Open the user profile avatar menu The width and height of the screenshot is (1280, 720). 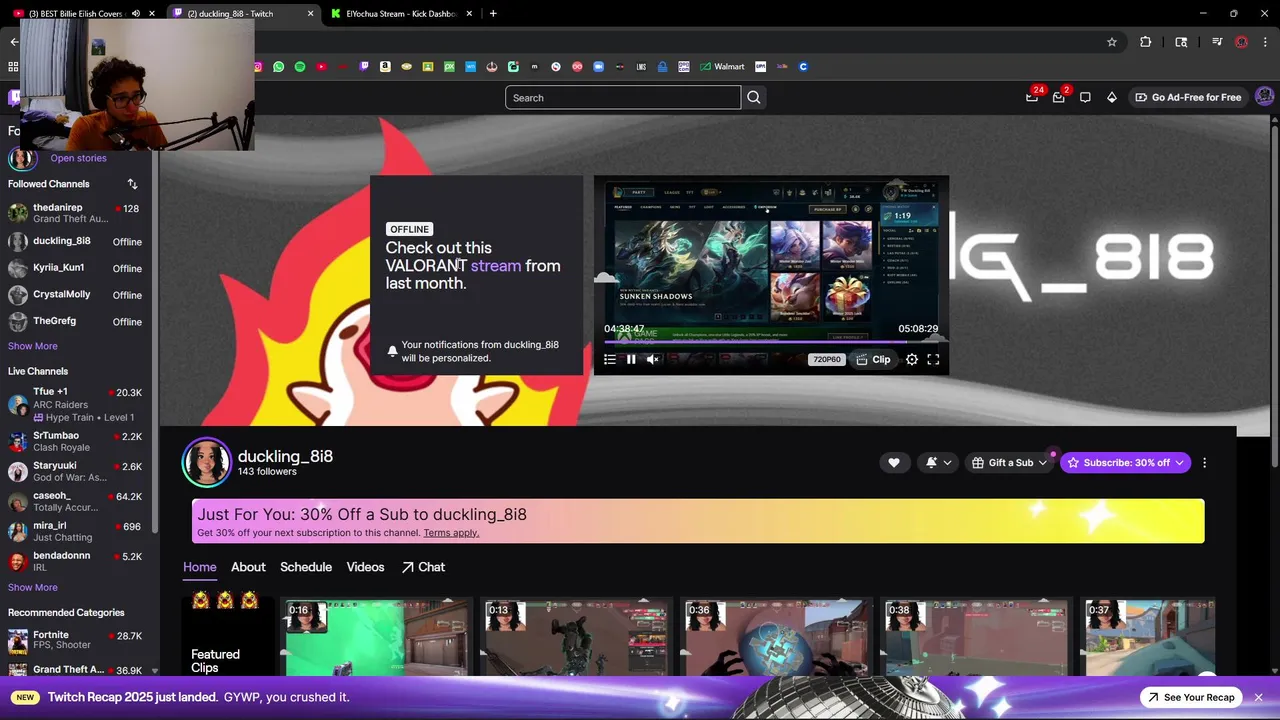pyautogui.click(x=1264, y=97)
